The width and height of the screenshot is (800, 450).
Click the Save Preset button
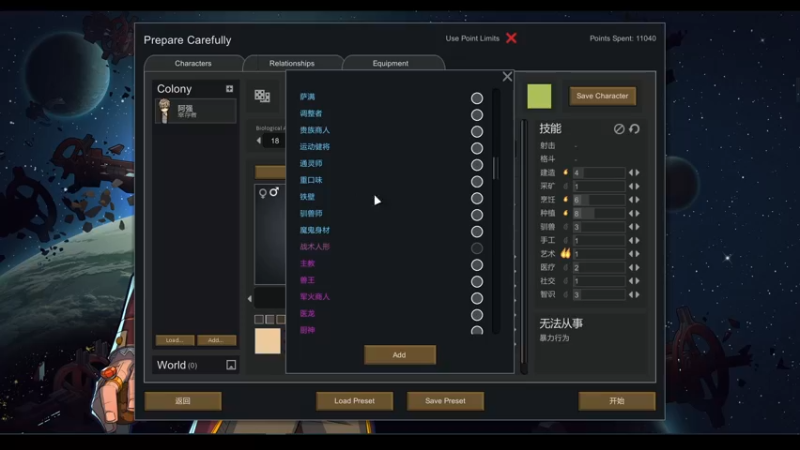tap(445, 401)
